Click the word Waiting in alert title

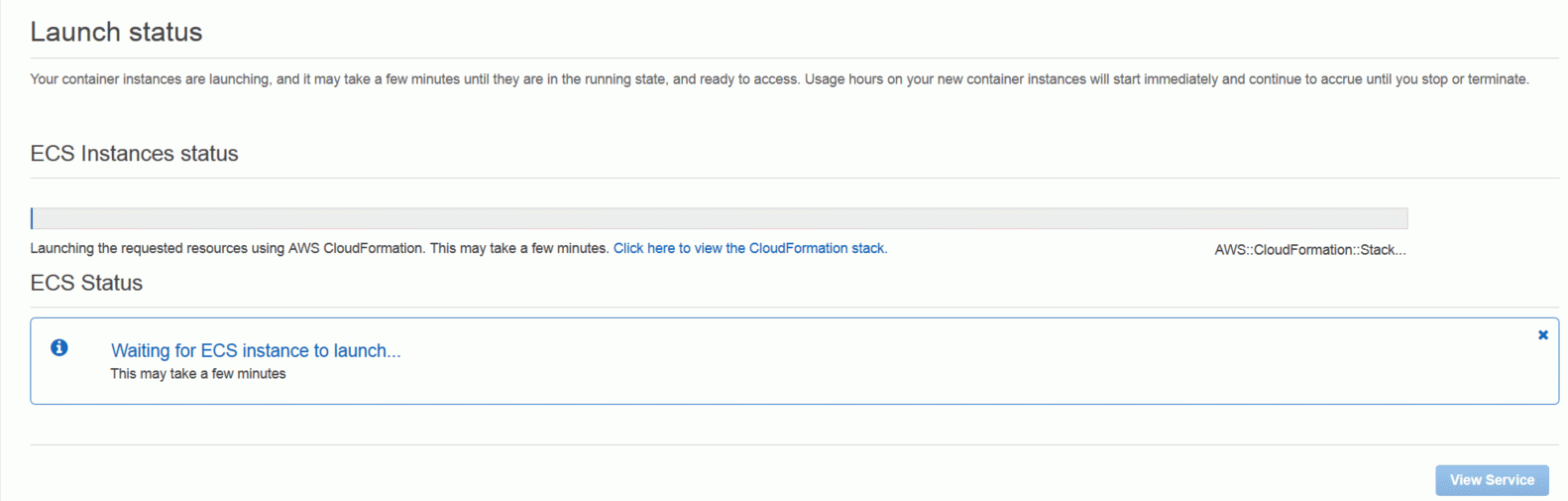click(x=141, y=350)
